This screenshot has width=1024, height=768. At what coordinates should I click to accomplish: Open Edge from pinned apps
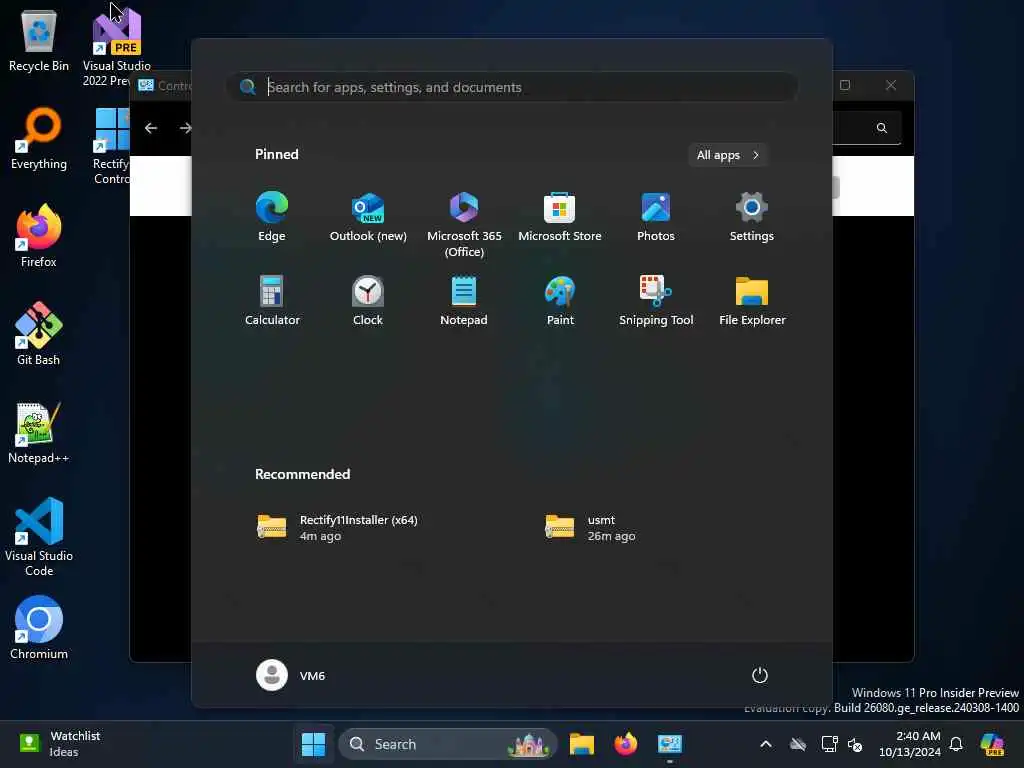click(x=272, y=217)
